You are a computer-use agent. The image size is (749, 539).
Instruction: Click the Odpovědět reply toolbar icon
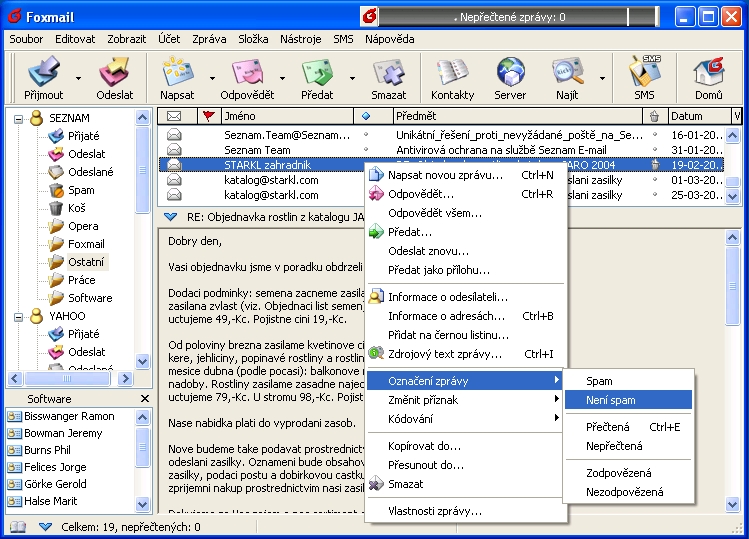click(x=247, y=78)
